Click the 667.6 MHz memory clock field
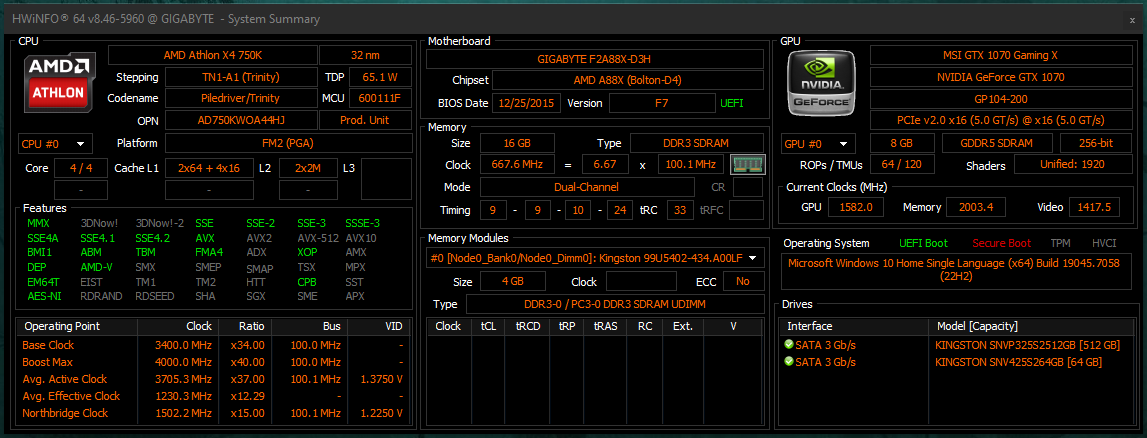 (517, 165)
